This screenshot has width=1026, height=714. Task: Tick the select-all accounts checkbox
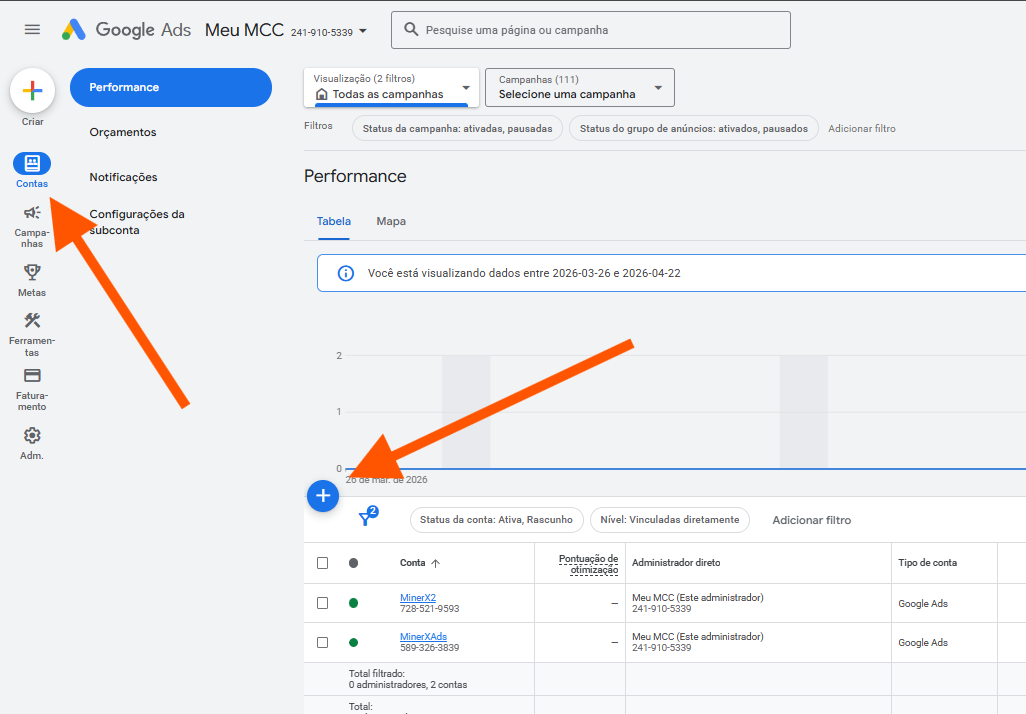(323, 563)
